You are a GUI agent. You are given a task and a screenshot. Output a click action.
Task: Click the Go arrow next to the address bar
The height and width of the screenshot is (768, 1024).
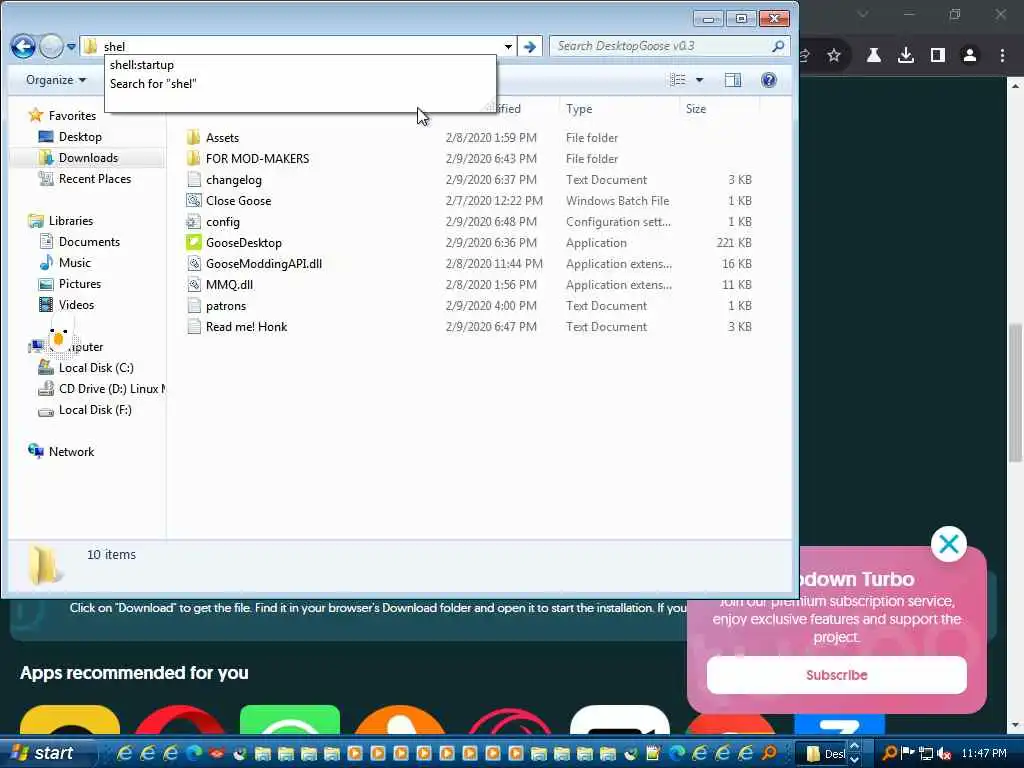530,46
